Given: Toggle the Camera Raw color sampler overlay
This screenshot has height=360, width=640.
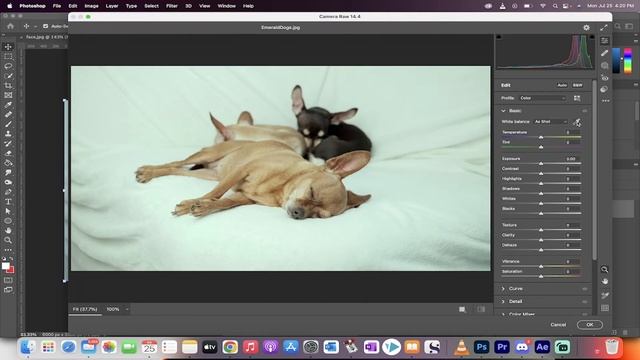Looking at the screenshot, I should point(605,295).
